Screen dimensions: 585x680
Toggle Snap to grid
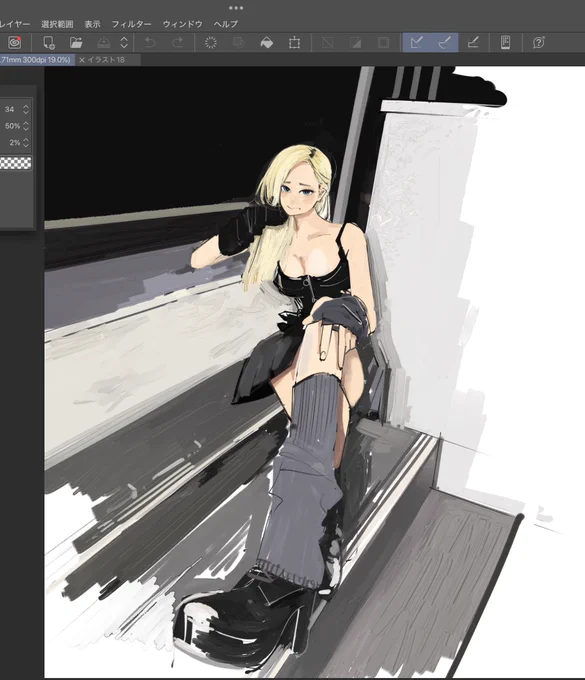tap(473, 42)
